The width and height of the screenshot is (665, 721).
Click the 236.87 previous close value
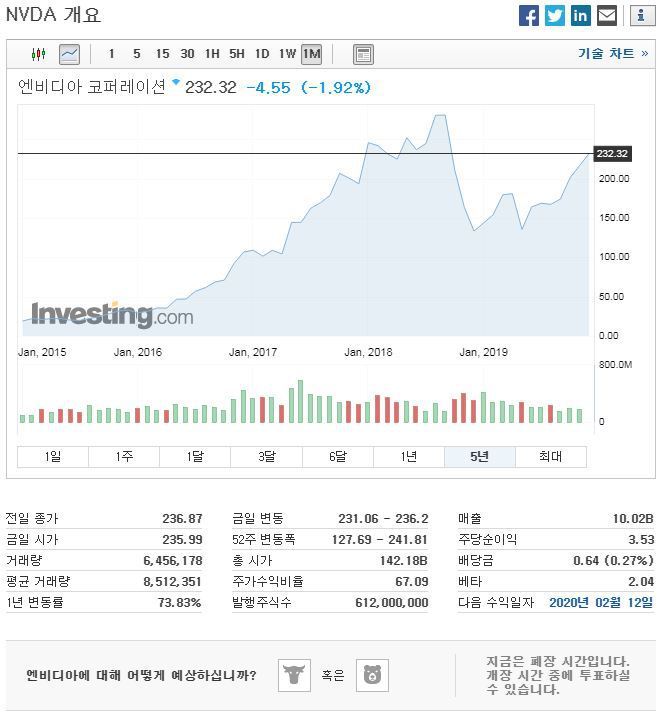tap(182, 519)
